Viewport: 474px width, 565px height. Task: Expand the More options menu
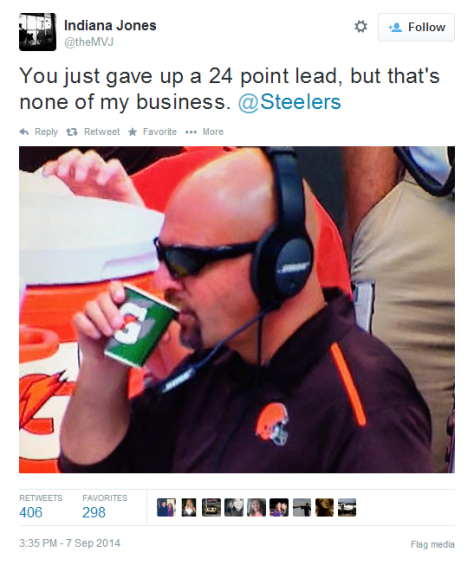point(204,132)
